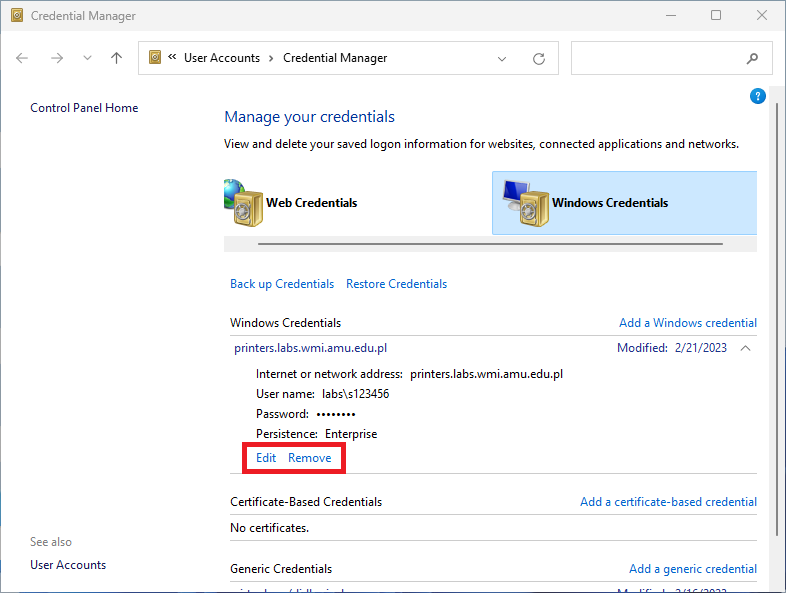This screenshot has height=593, width=786.
Task: Click Restore Credentials link
Action: click(x=397, y=284)
